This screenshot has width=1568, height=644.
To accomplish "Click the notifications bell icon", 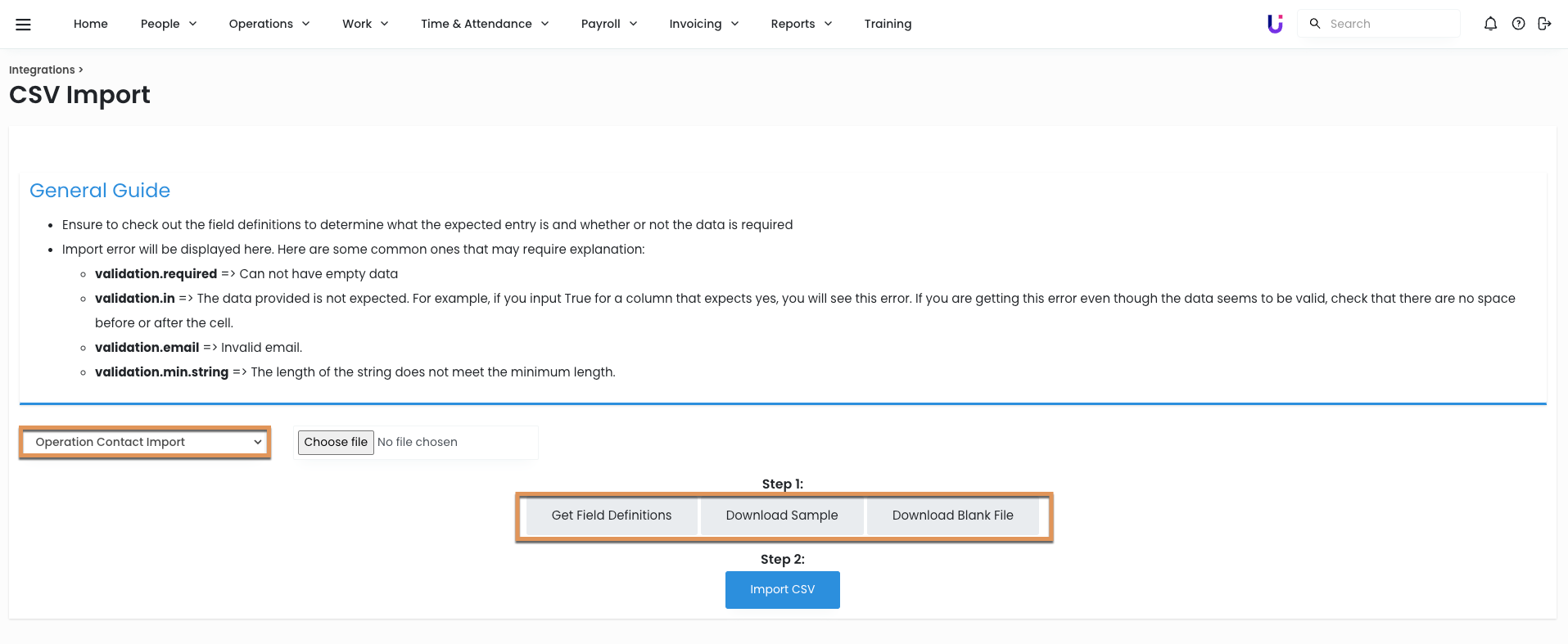I will tap(1490, 24).
